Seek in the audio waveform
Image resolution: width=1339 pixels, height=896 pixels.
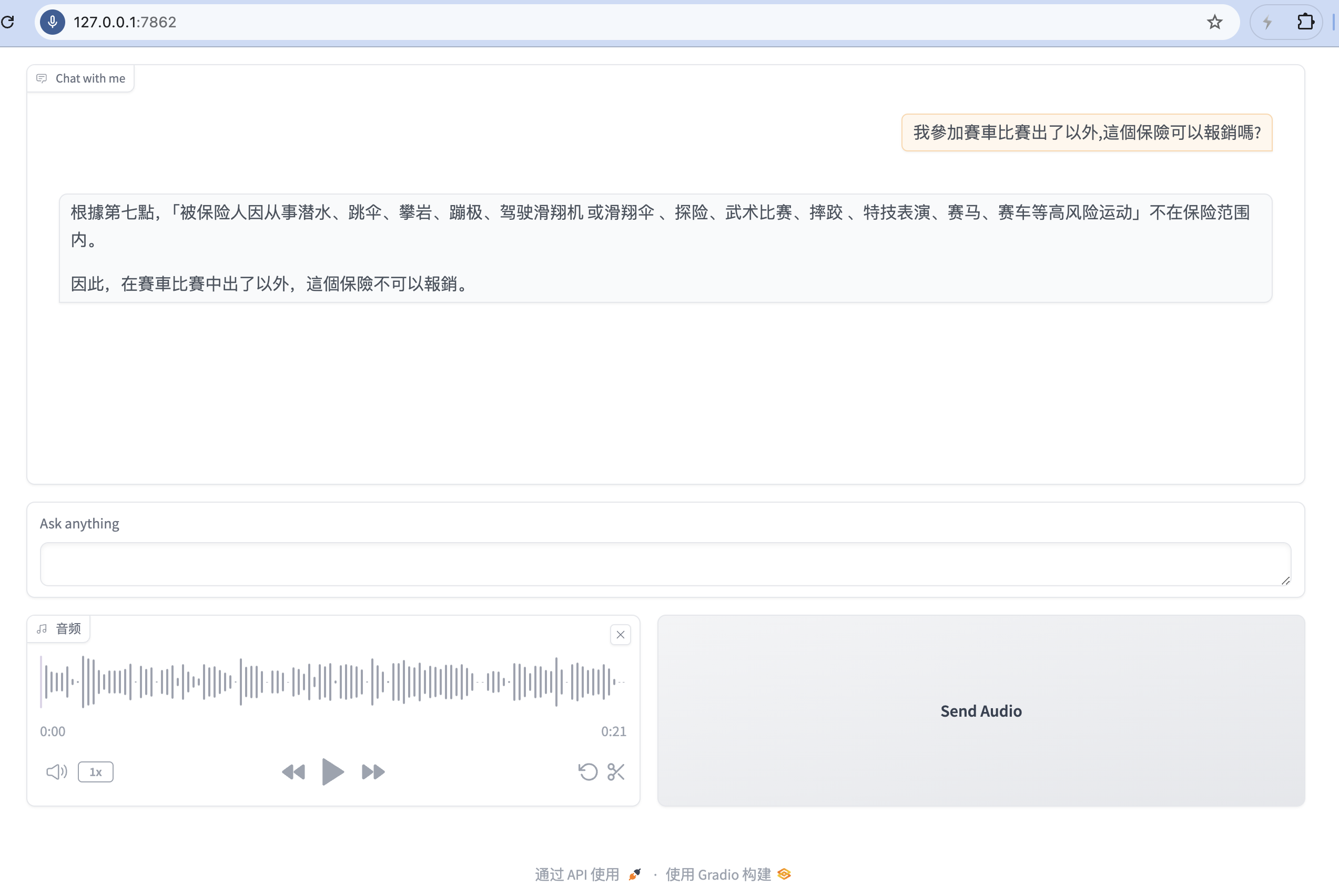(x=333, y=681)
